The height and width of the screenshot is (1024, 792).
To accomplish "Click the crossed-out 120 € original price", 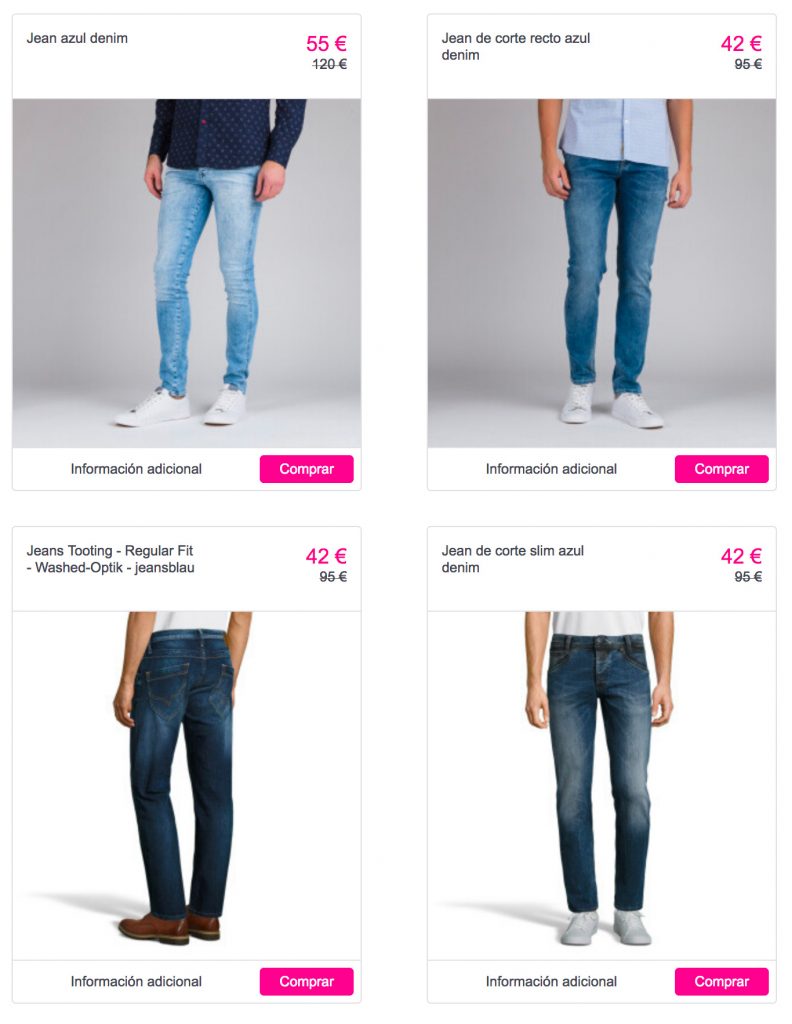I will (x=329, y=64).
